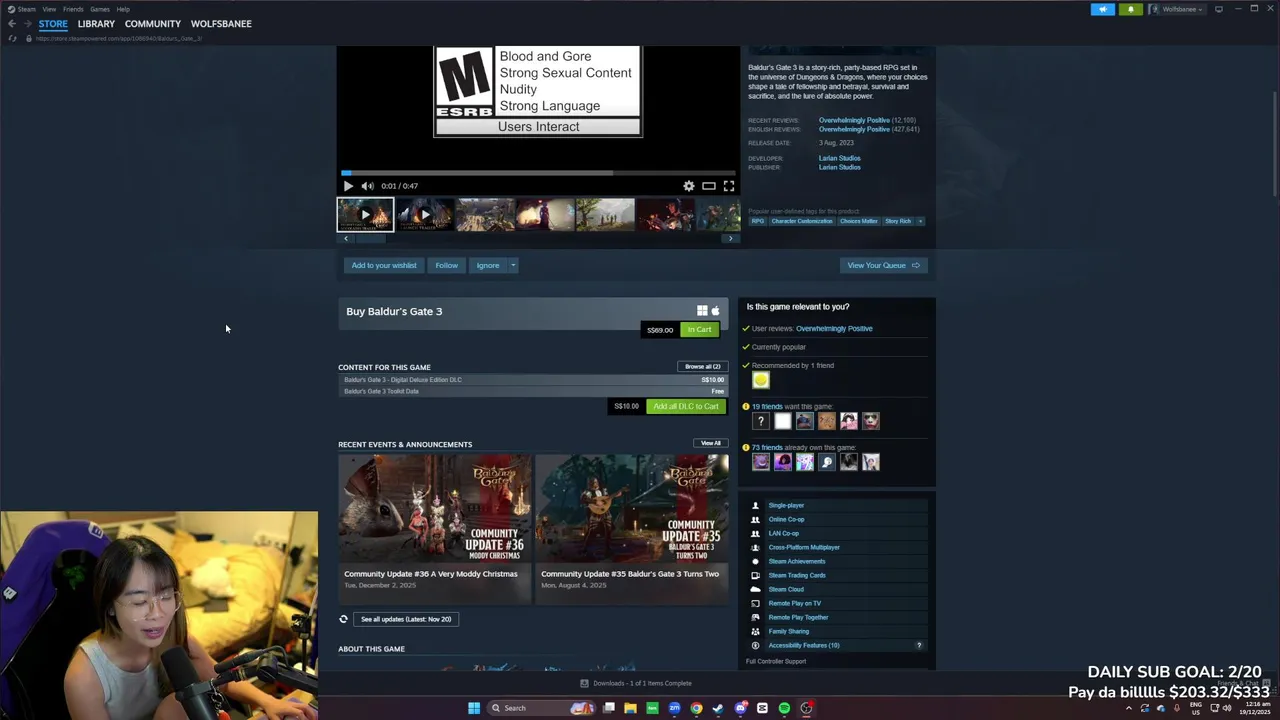
Task: Click the macOS platform icon
Action: pos(715,311)
